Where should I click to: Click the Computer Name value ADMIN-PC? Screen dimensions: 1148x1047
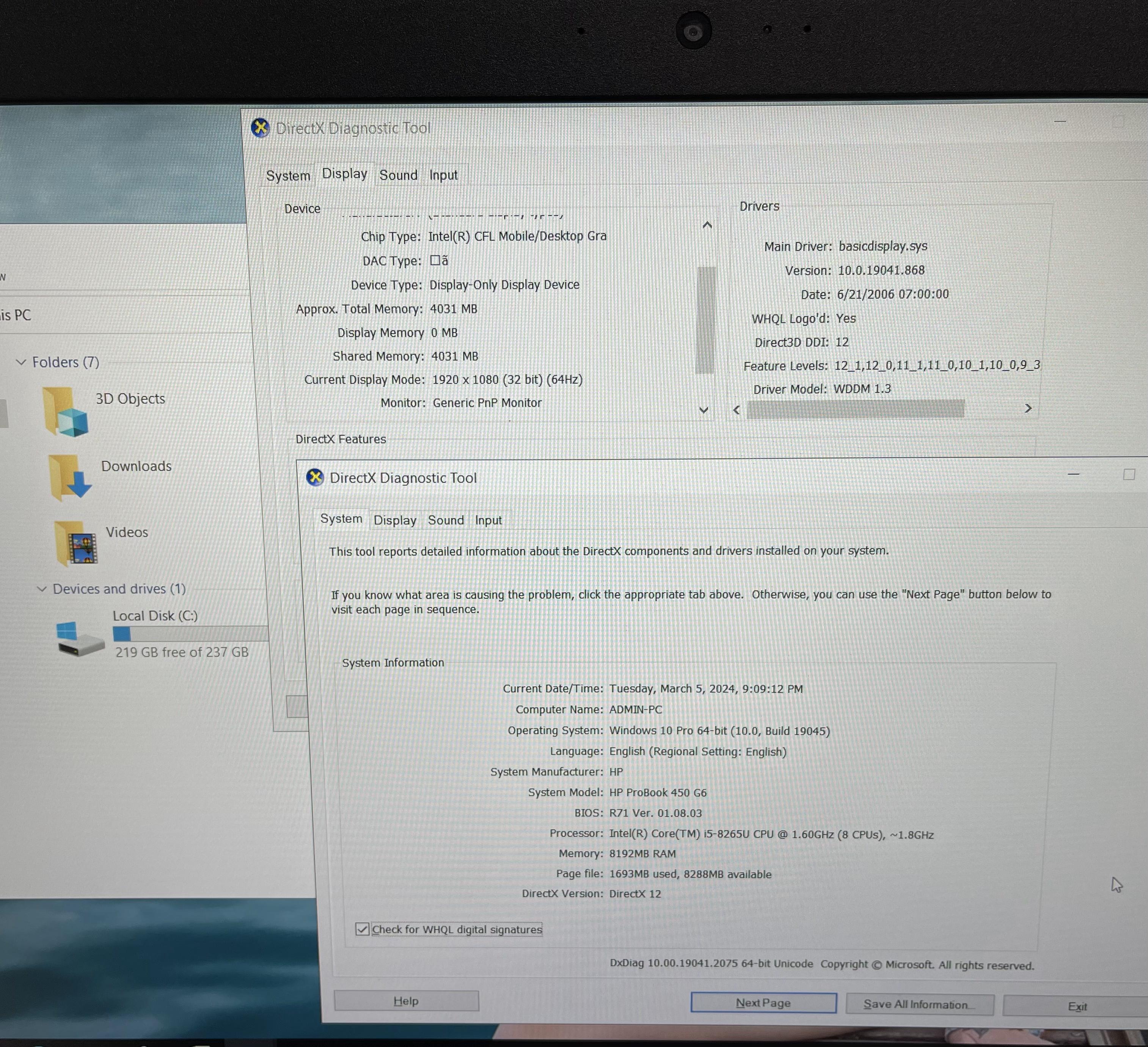pyautogui.click(x=636, y=710)
